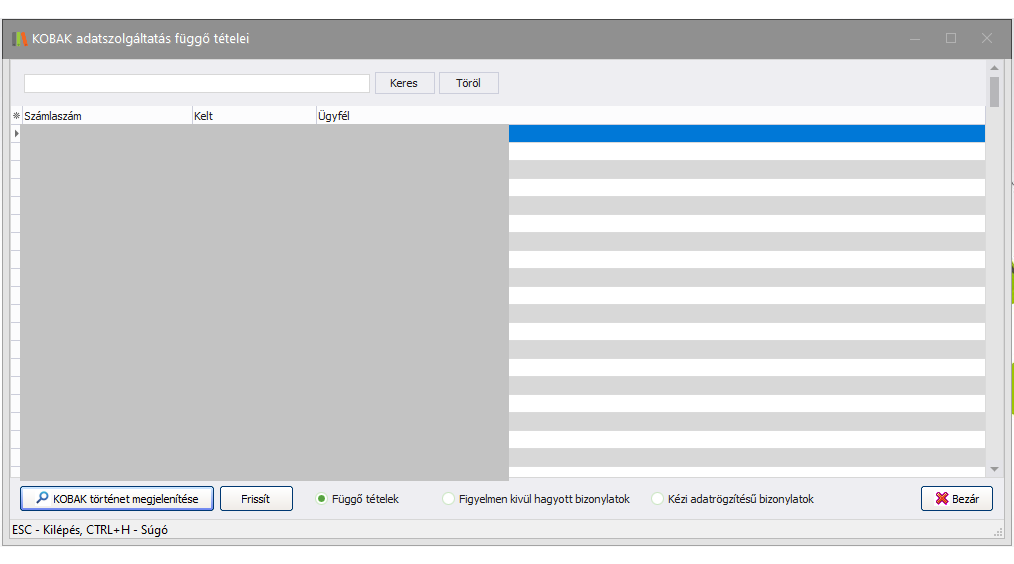The height and width of the screenshot is (564, 1014).
Task: Refresh the list with Frissít
Action: 256,499
